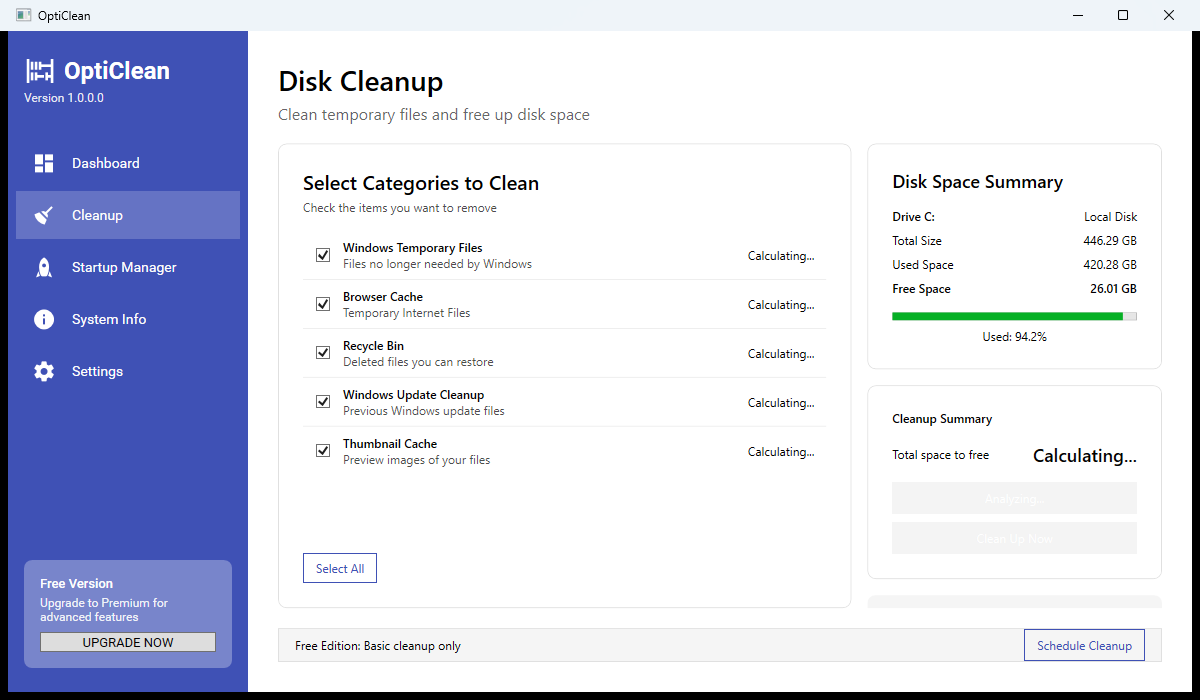Go to Startup Manager
Viewport: 1200px width, 700px height.
[x=128, y=267]
